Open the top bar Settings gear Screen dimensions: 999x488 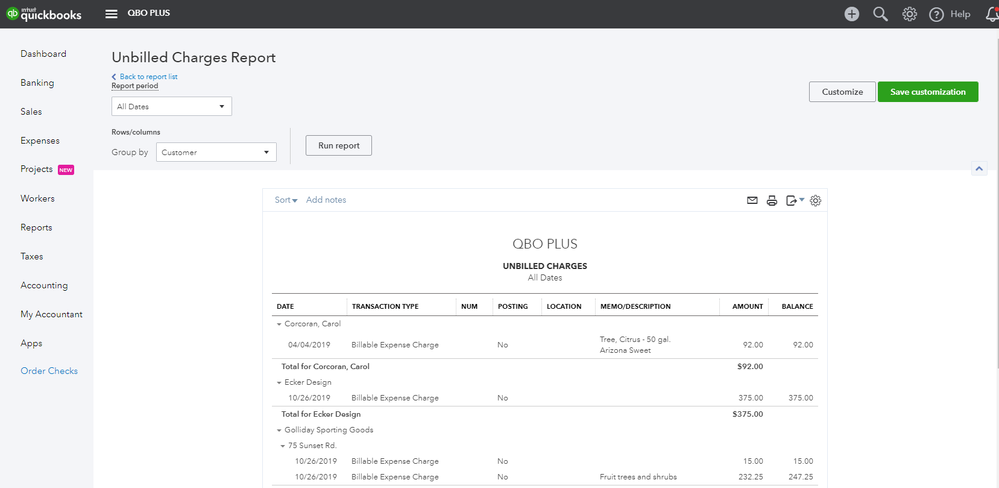(x=909, y=14)
